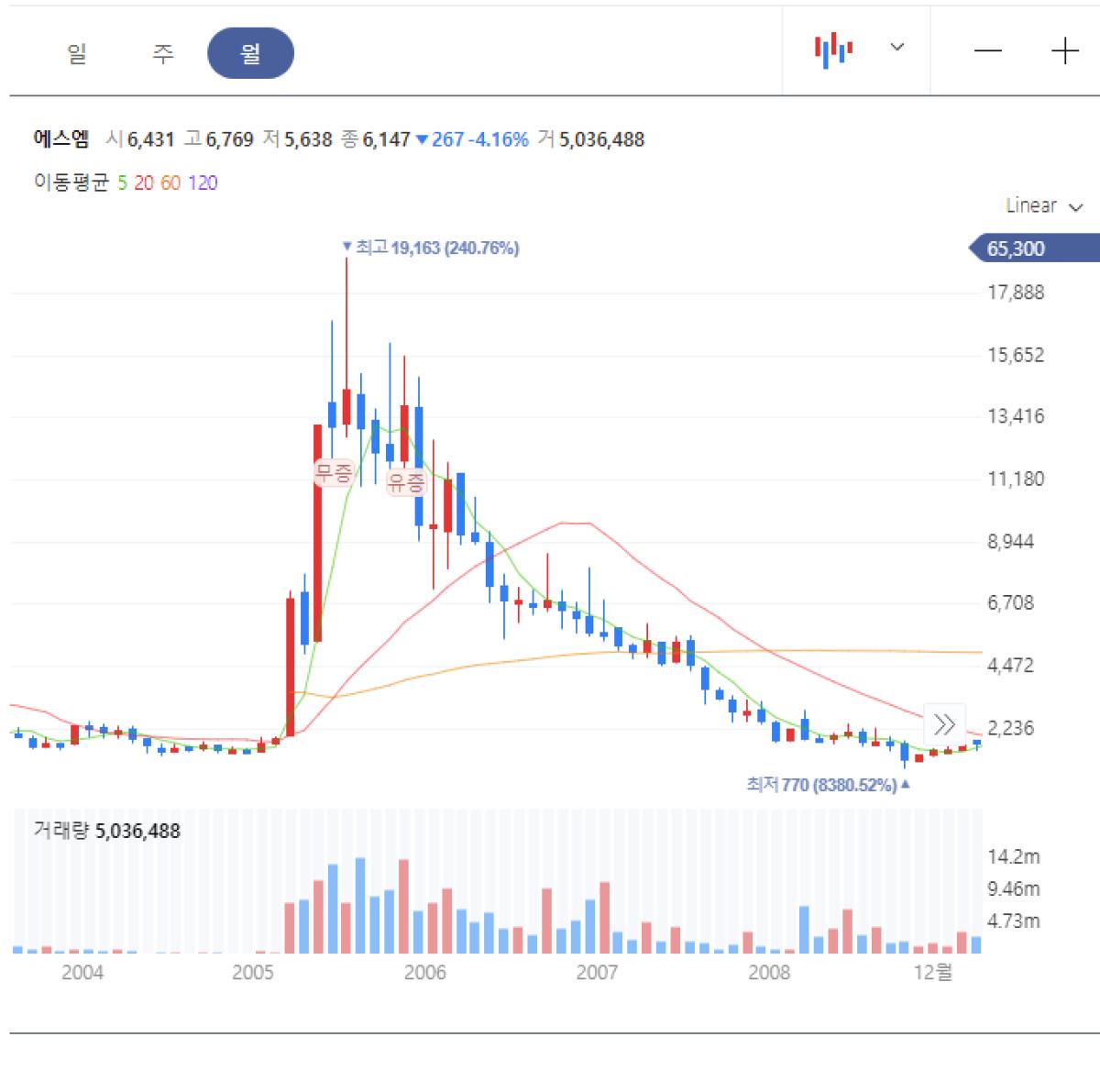The height and width of the screenshot is (1092, 1100).
Task: Zoom out with the minus icon
Action: (987, 50)
